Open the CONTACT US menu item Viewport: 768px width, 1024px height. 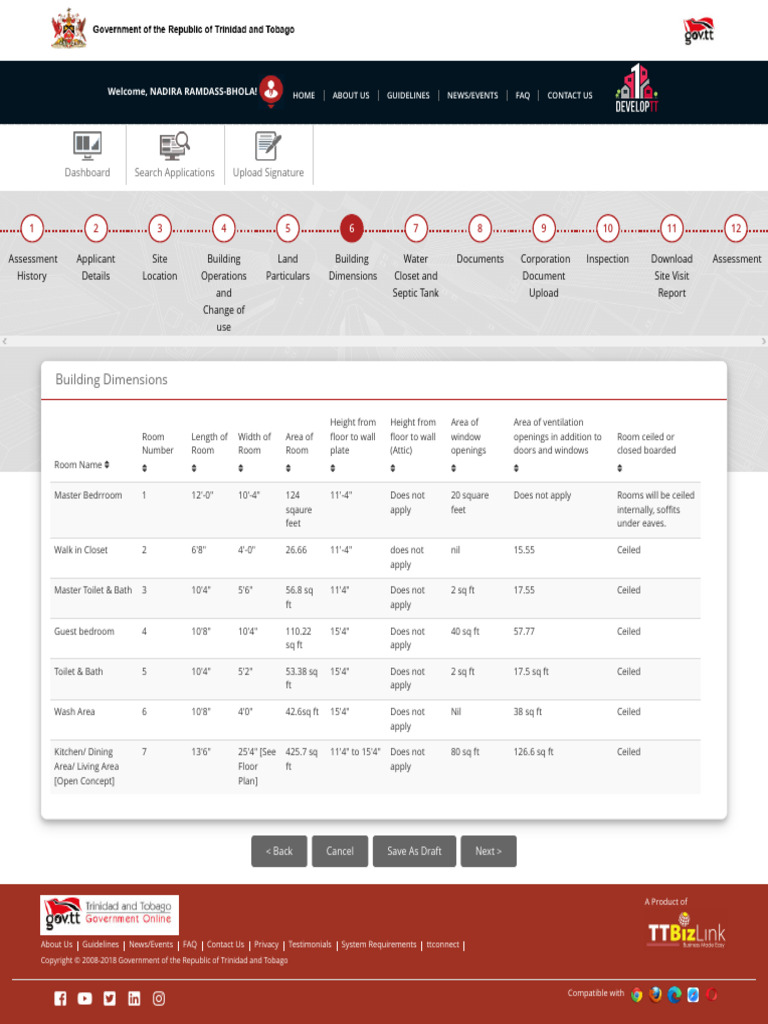point(570,95)
